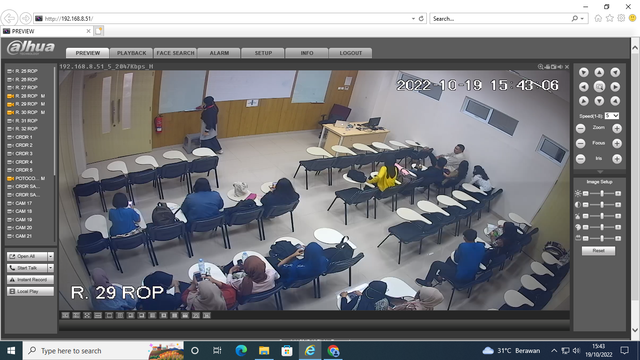Screen dimensions: 640x360
Task: Move camera diagonally up-left with PTZ arrow
Action: pyautogui.click(x=584, y=72)
